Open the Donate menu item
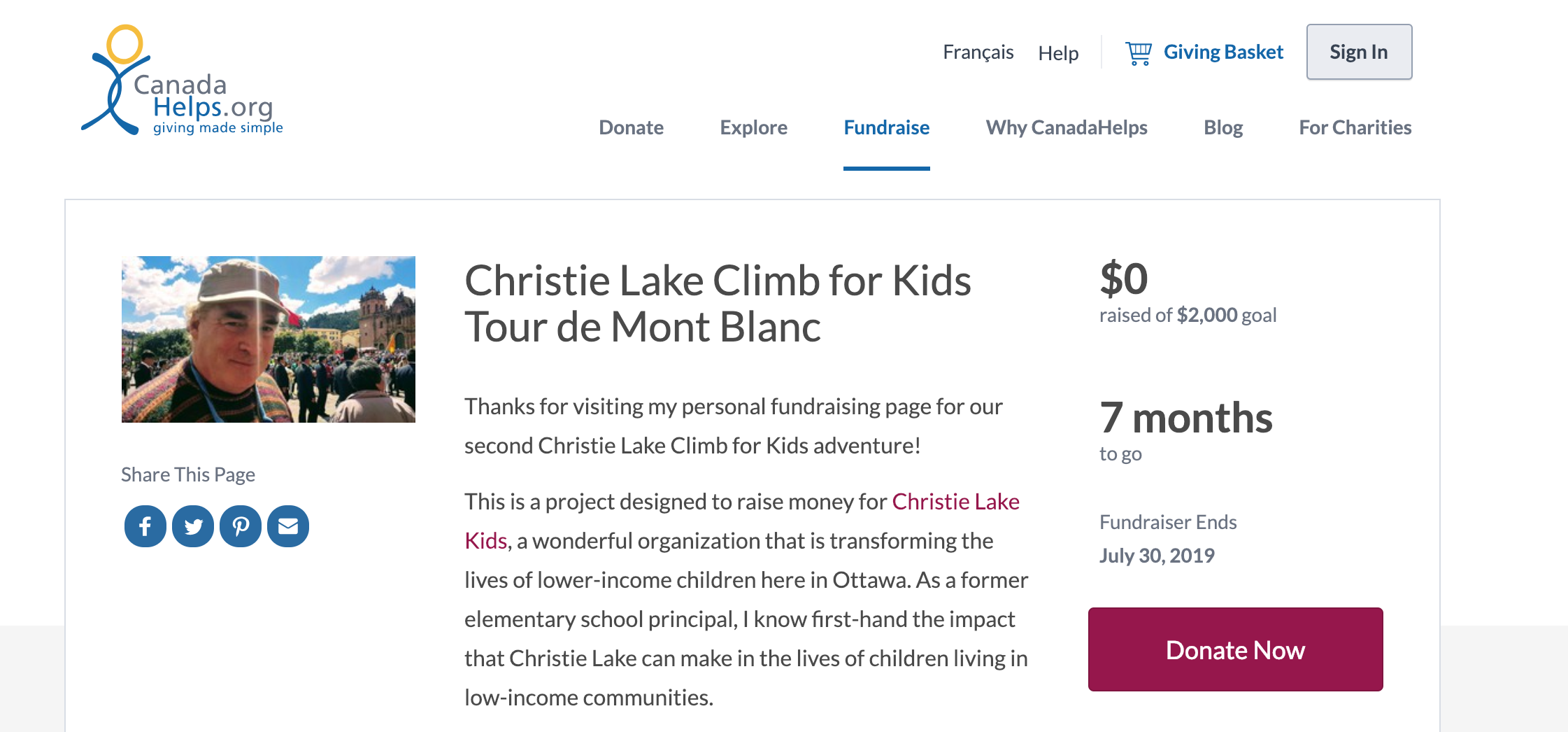 631,127
